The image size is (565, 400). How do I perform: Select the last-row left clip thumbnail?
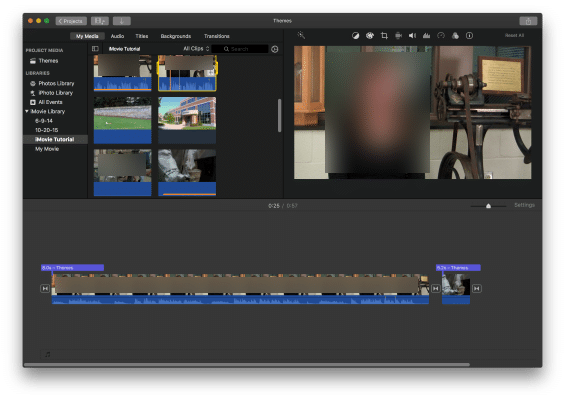click(123, 173)
